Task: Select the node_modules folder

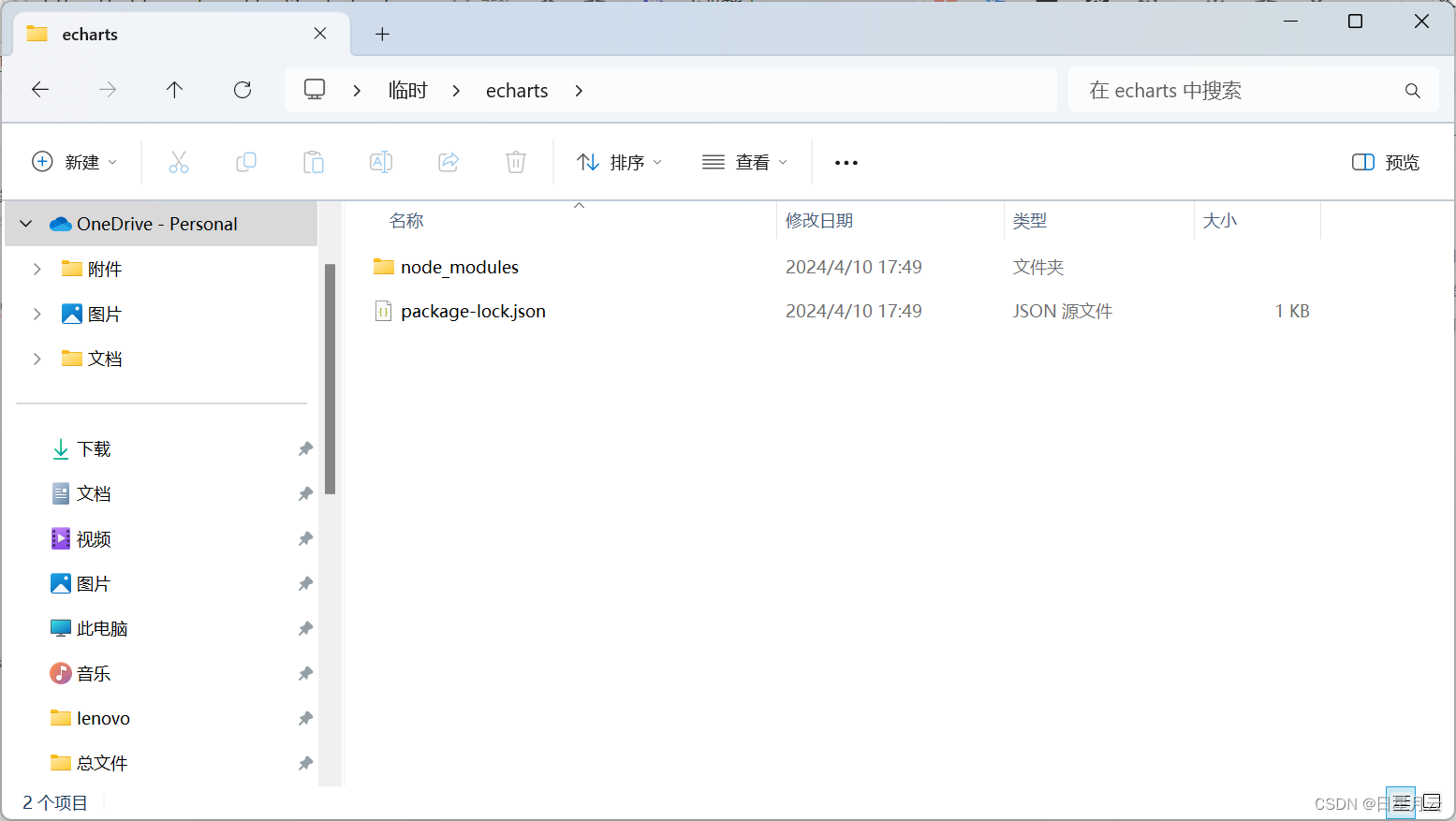Action: coord(460,267)
